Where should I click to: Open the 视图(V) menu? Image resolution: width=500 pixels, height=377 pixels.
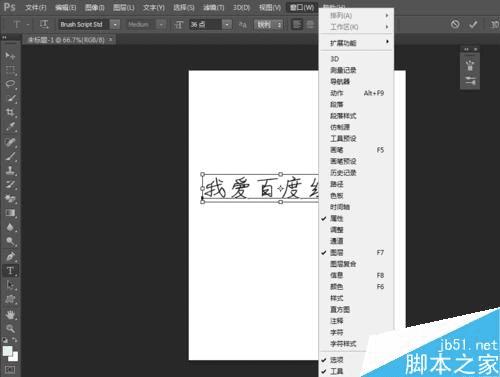click(x=270, y=7)
